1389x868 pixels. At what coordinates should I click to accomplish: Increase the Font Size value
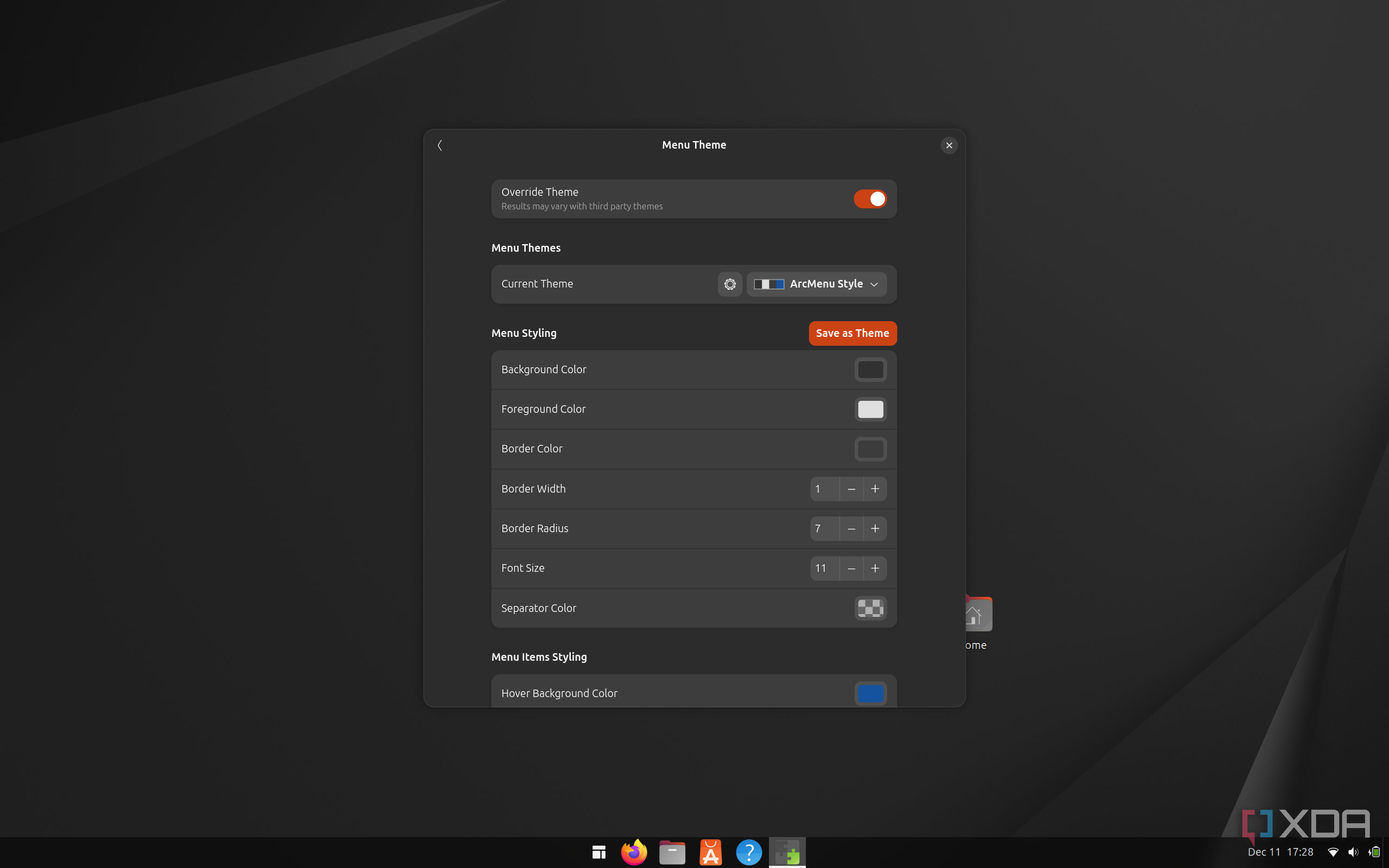[x=875, y=569]
